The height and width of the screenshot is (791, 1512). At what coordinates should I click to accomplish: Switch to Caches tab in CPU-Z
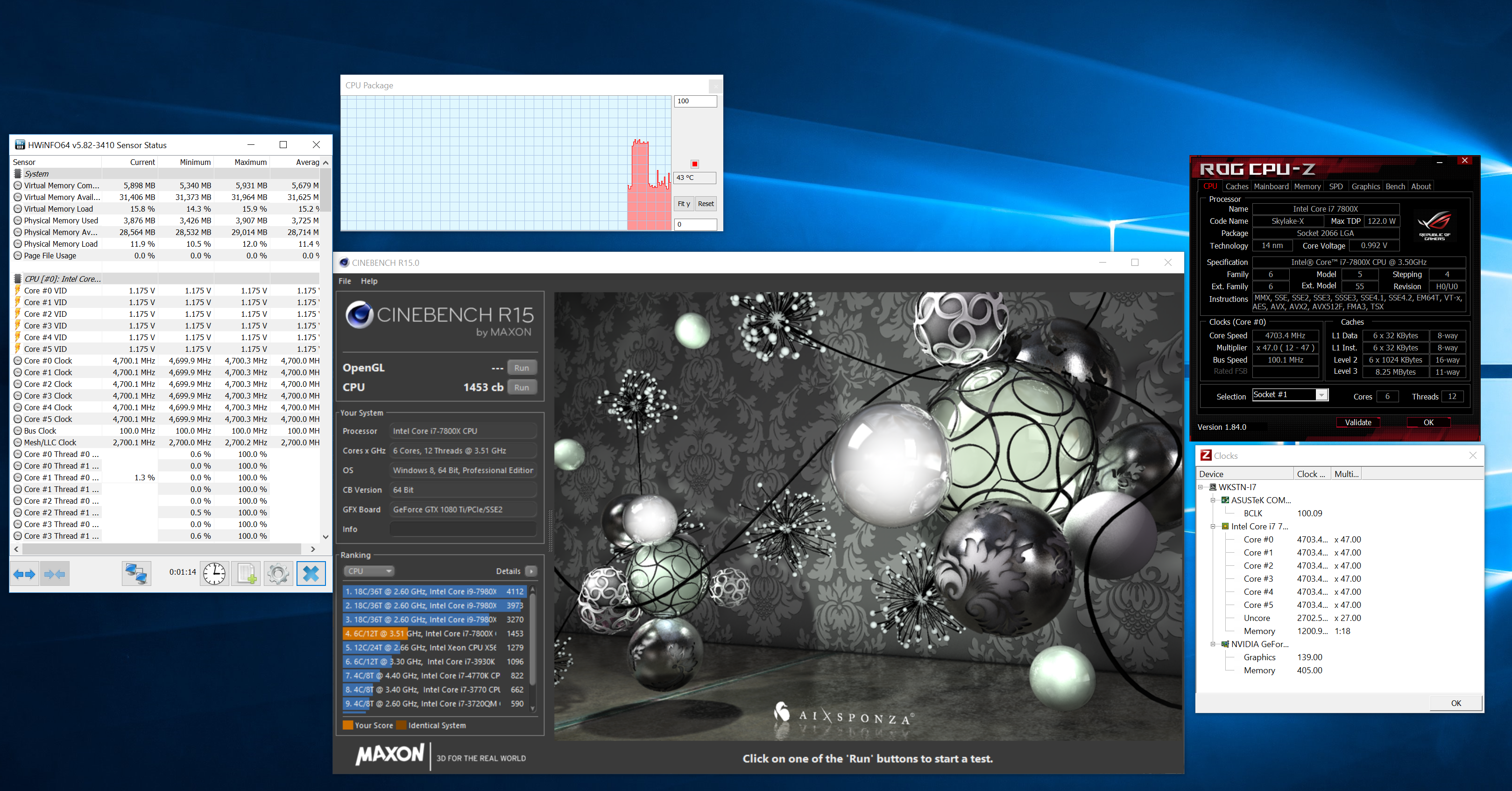pos(1236,186)
